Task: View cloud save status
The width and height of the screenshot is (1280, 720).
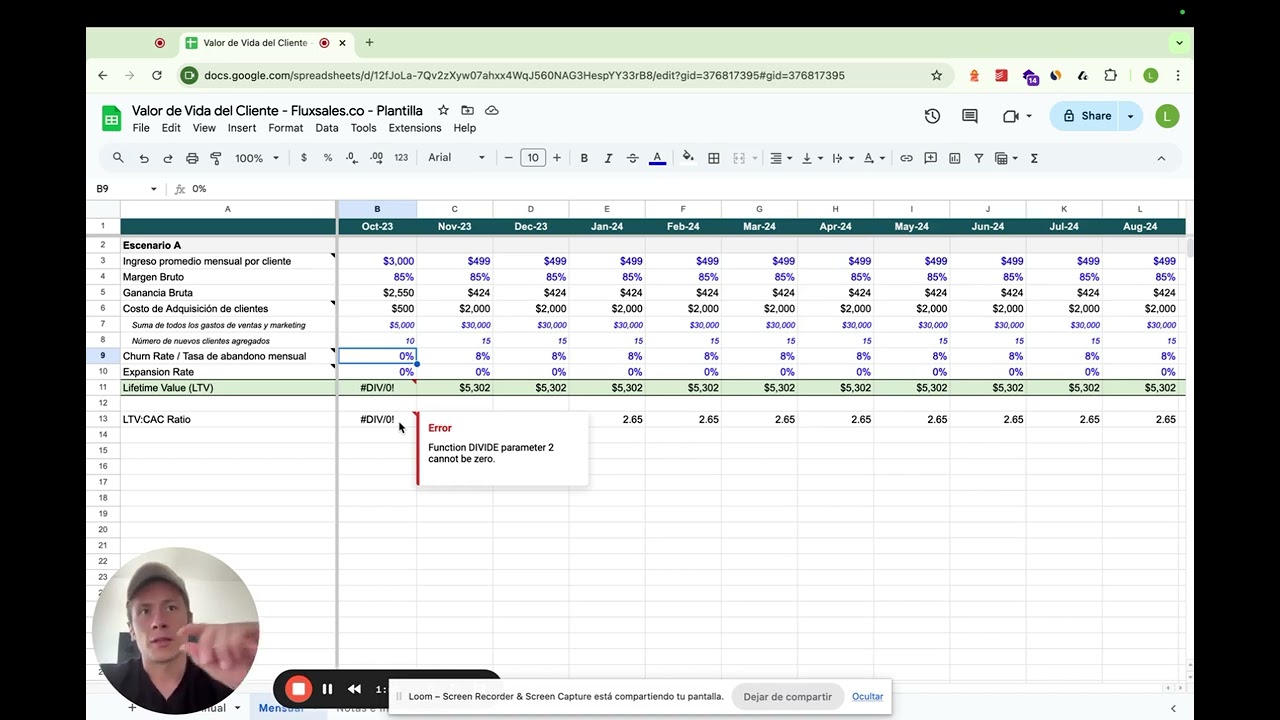Action: tap(491, 110)
